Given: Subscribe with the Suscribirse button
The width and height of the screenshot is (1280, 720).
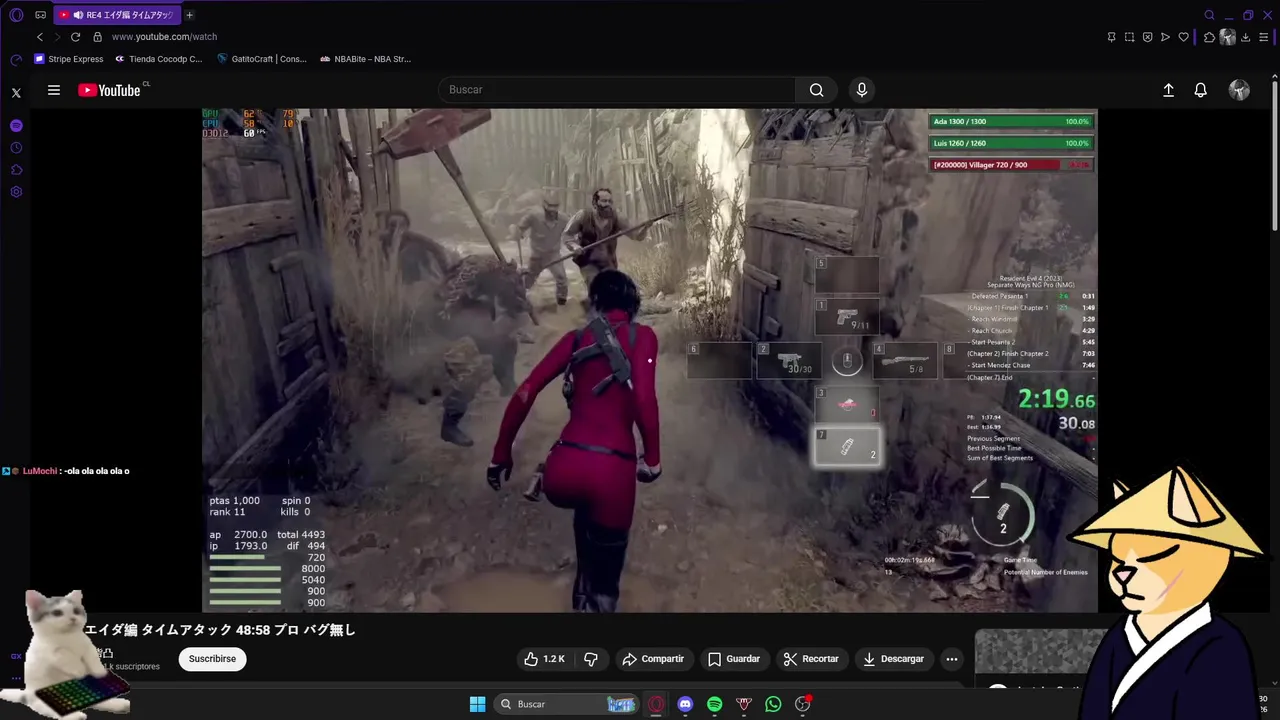Looking at the screenshot, I should (x=212, y=659).
